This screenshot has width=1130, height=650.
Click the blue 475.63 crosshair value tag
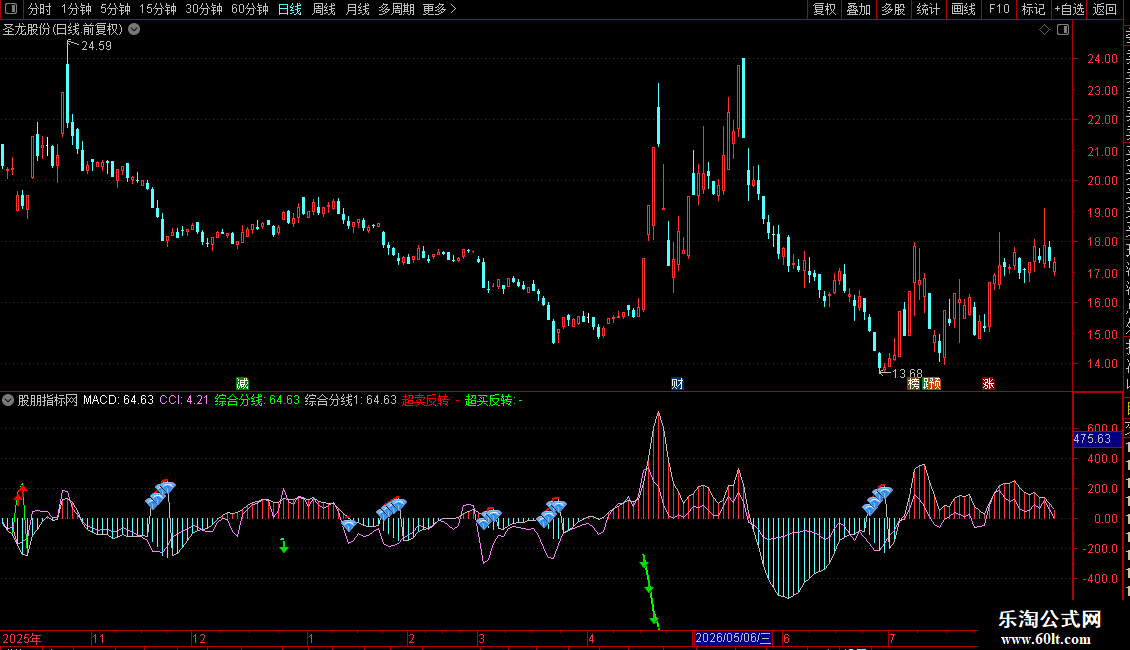[1097, 439]
